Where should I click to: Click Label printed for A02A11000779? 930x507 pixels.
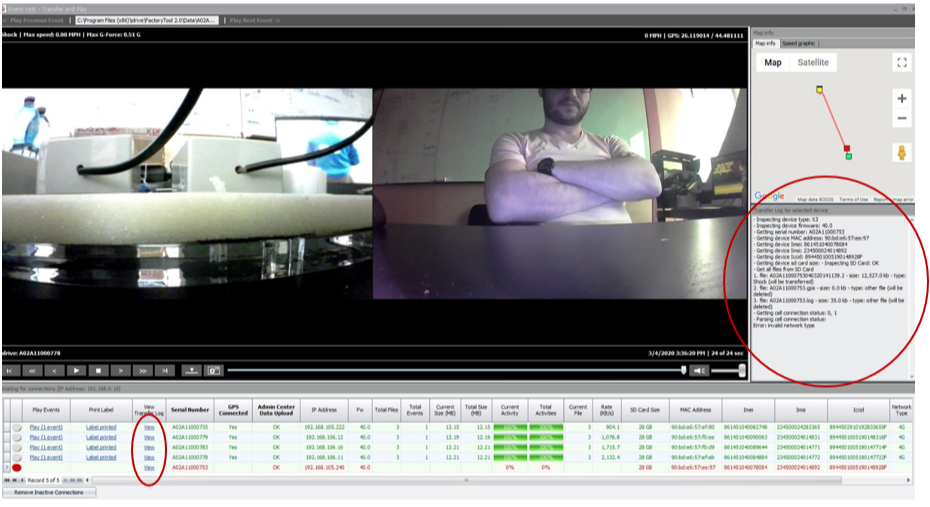click(x=101, y=437)
